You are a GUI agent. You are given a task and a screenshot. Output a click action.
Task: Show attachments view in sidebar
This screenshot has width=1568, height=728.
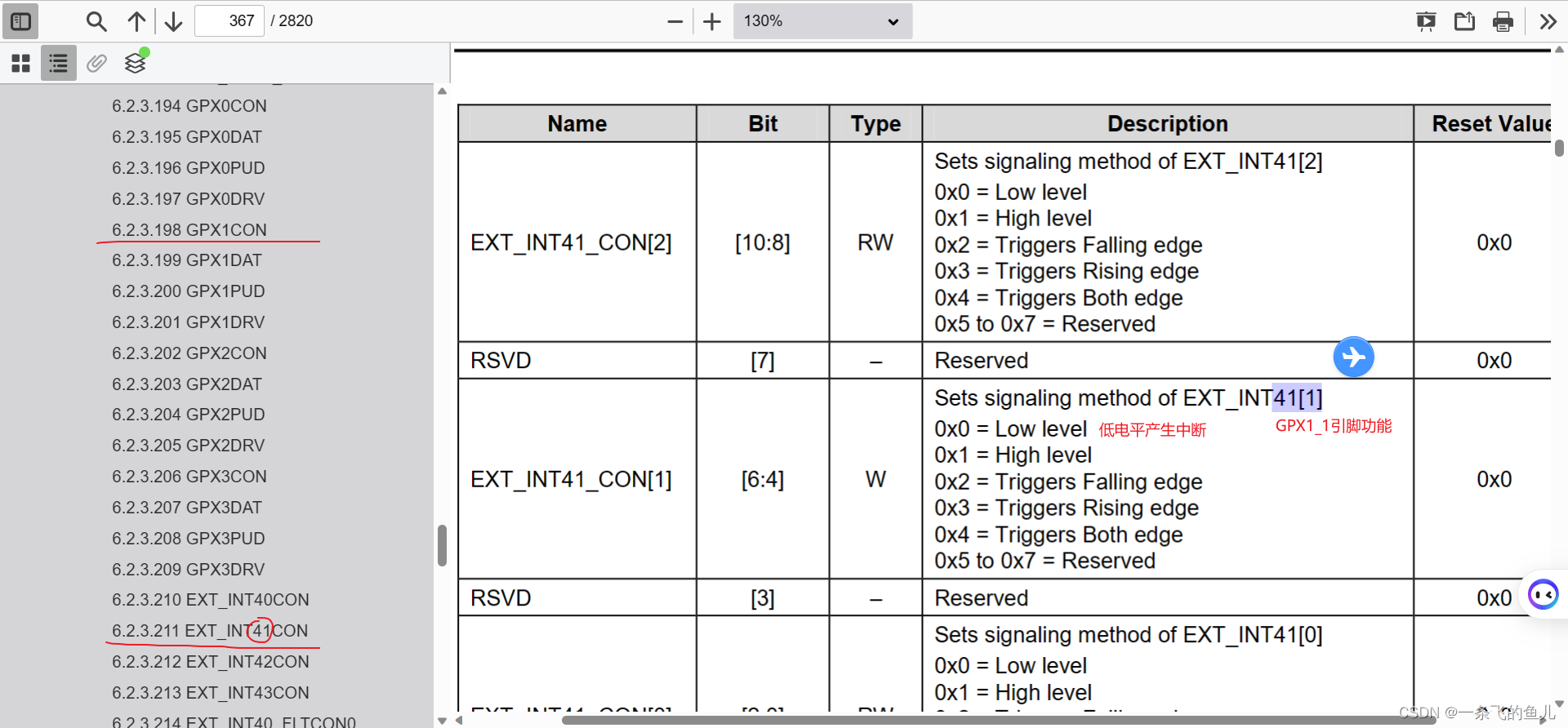[x=96, y=63]
